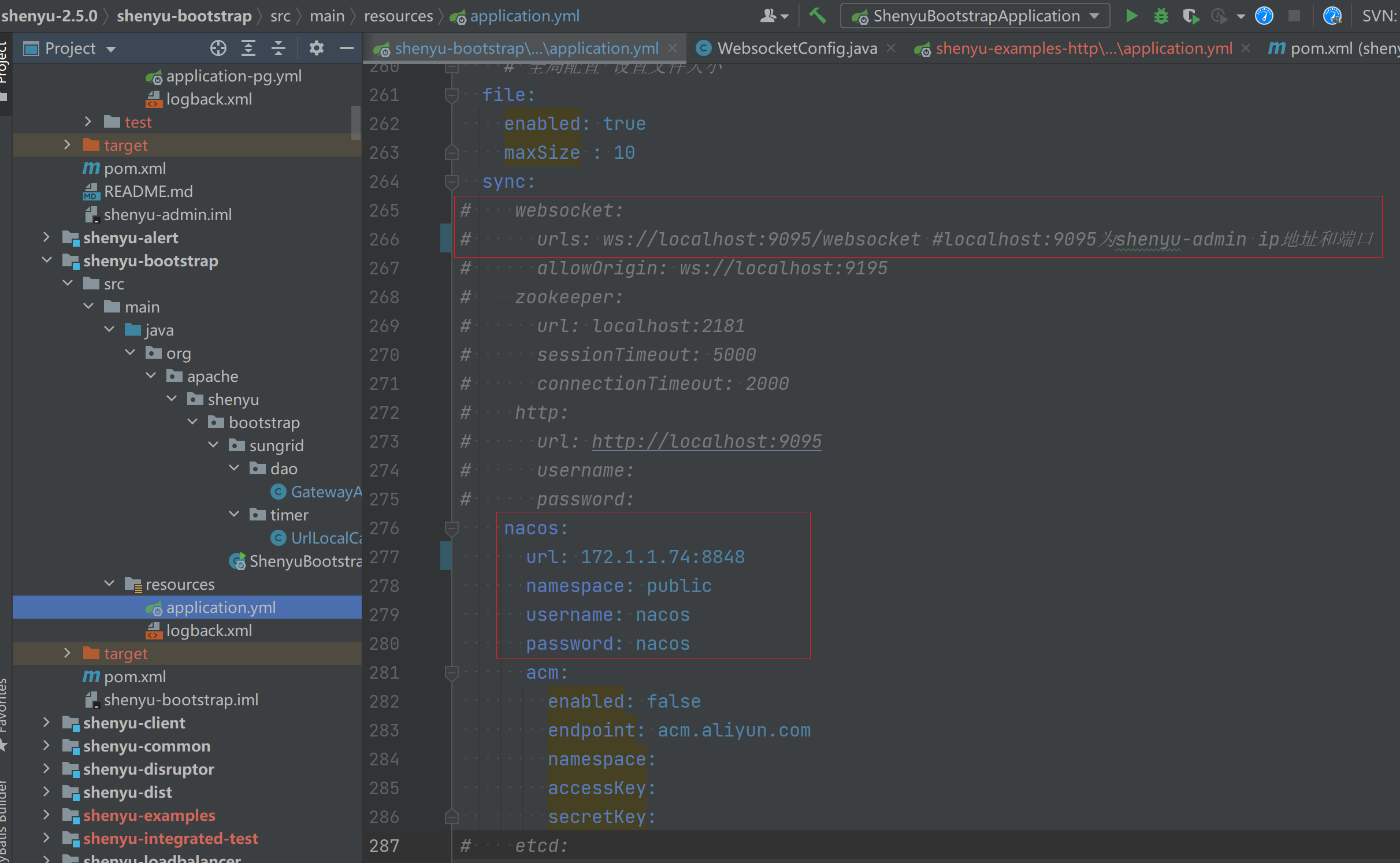The height and width of the screenshot is (863, 1400).
Task: Toggle fold marker at the sync line
Action: click(452, 181)
